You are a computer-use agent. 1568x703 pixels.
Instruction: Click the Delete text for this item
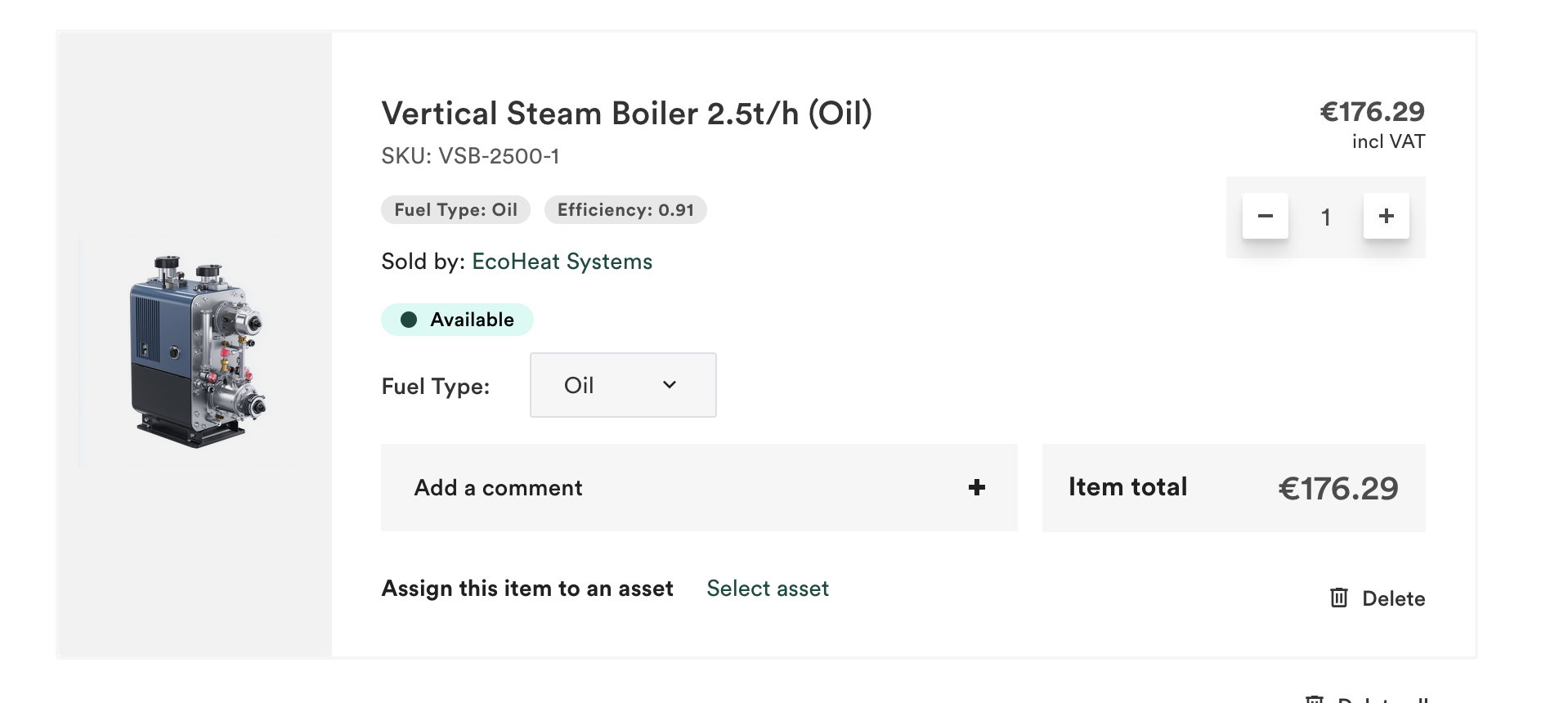(x=1393, y=599)
